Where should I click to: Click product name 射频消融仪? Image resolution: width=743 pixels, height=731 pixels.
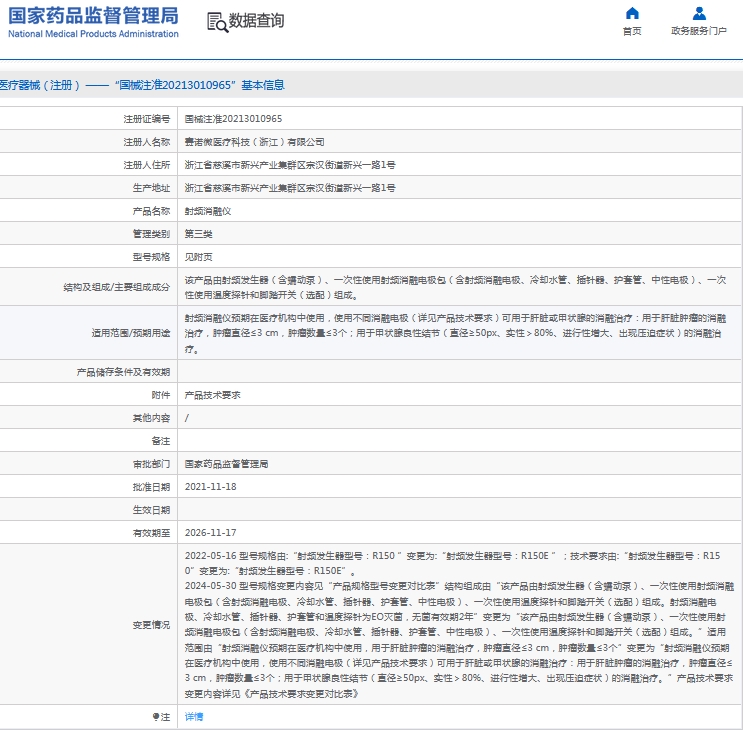(208, 211)
